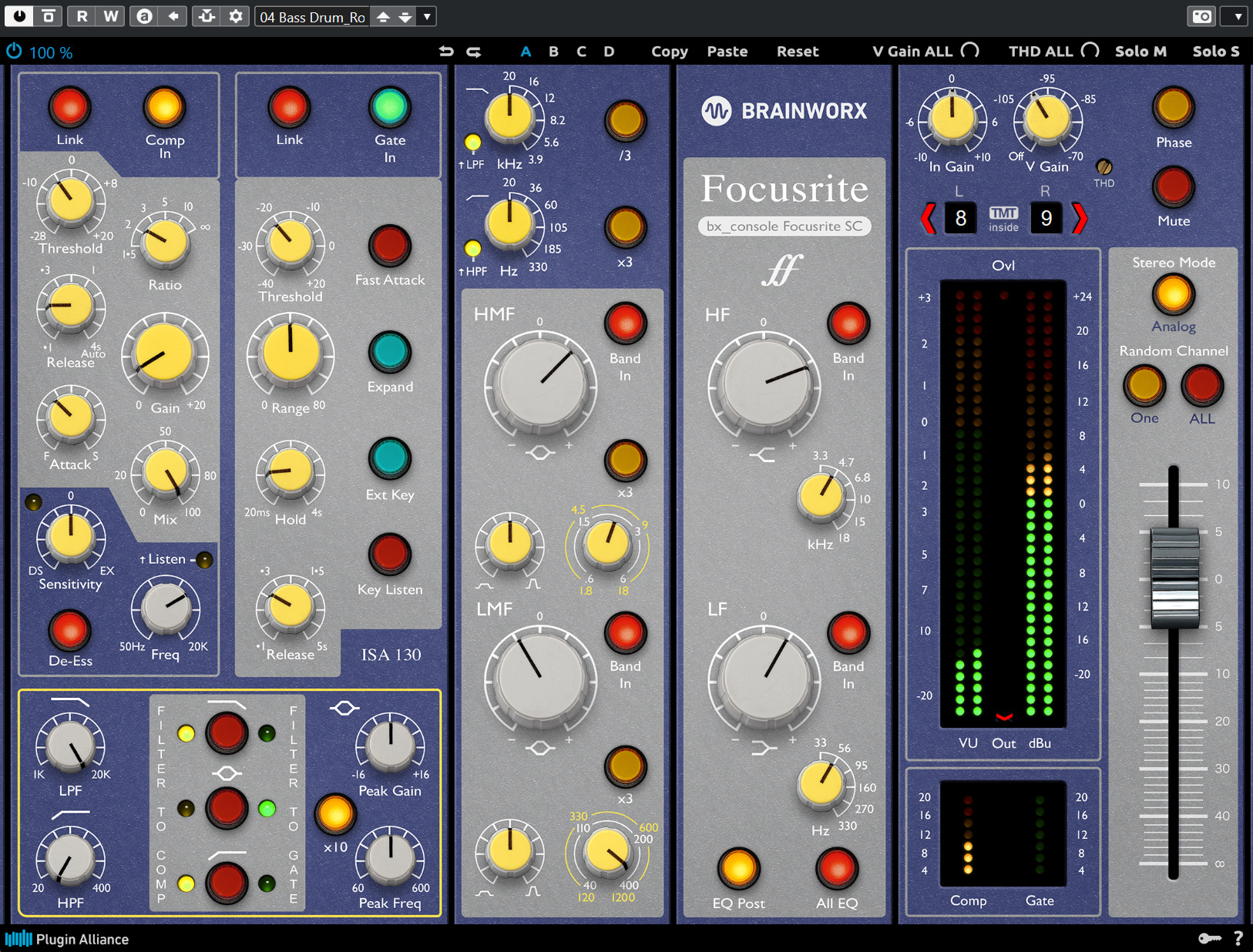Select settings bank B
1253x952 pixels.
(x=553, y=52)
